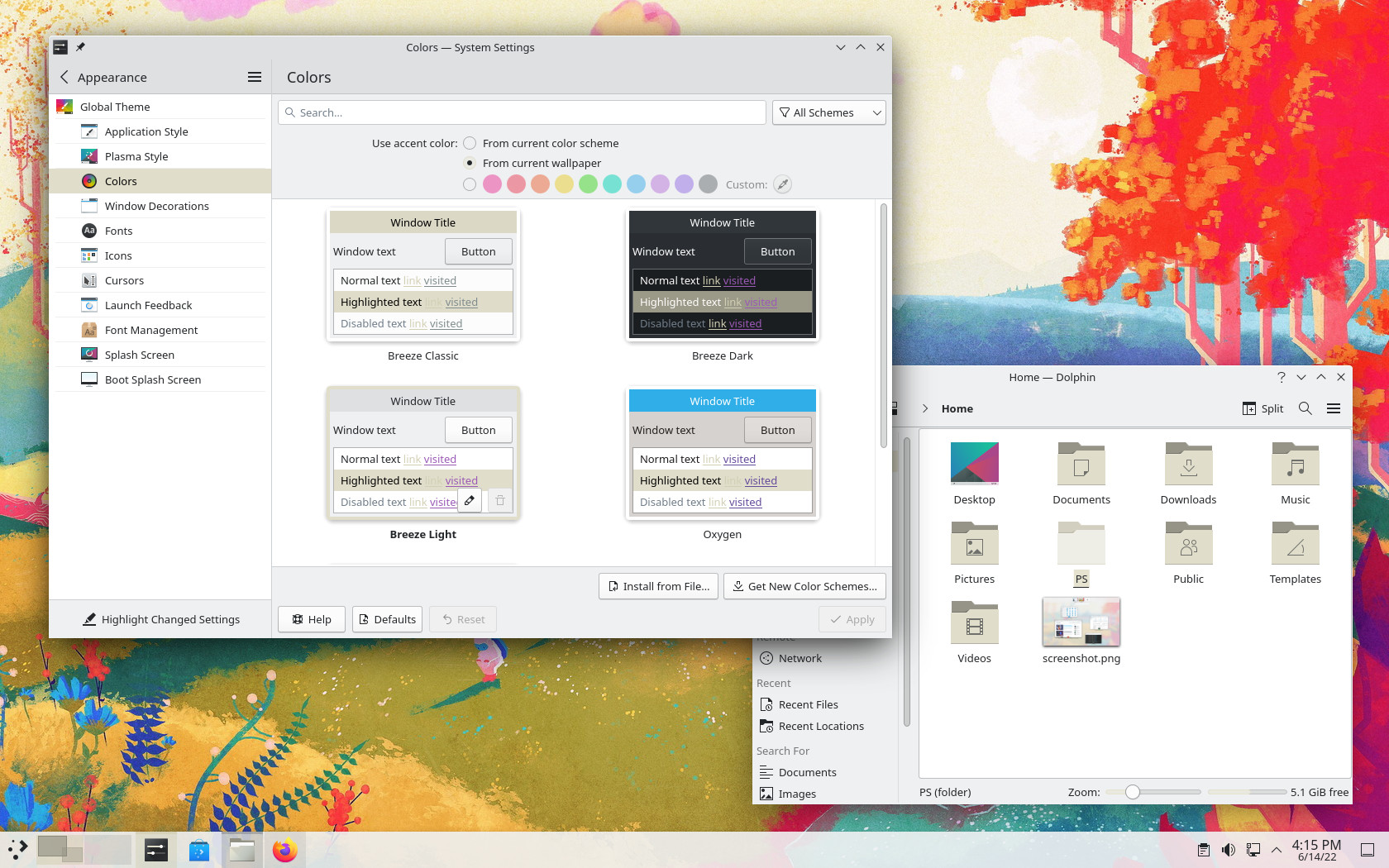
Task: Select the Oxygen scheme preview
Action: tap(723, 453)
